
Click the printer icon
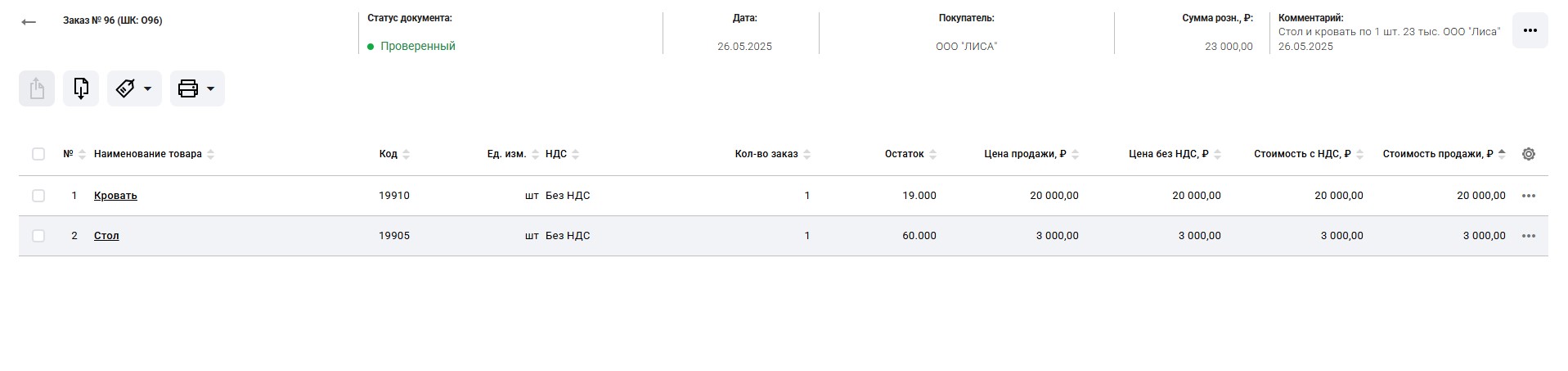(x=188, y=88)
